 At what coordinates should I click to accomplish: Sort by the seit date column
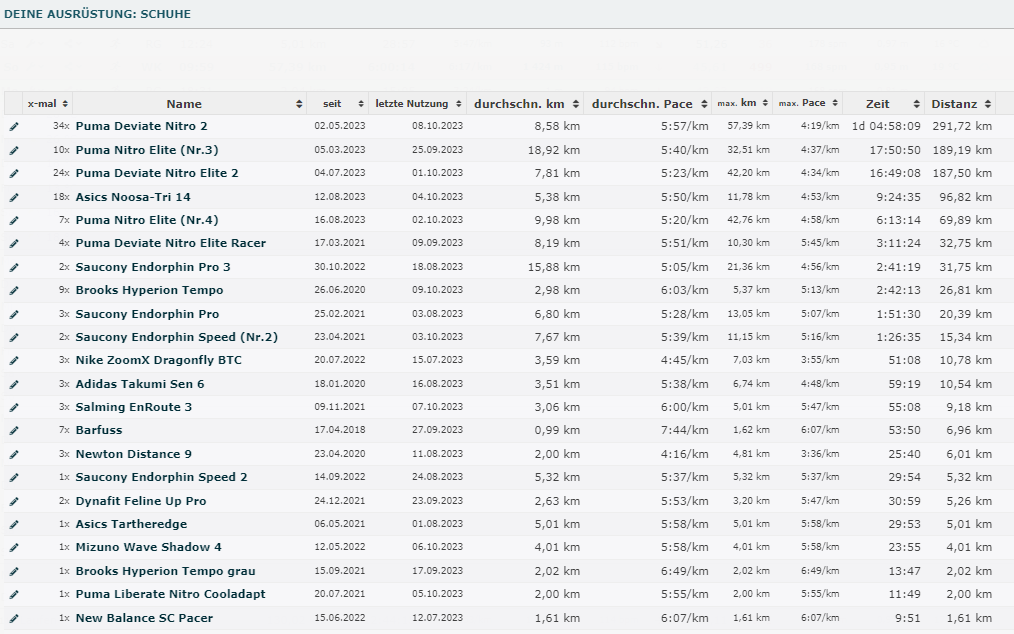pyautogui.click(x=332, y=104)
